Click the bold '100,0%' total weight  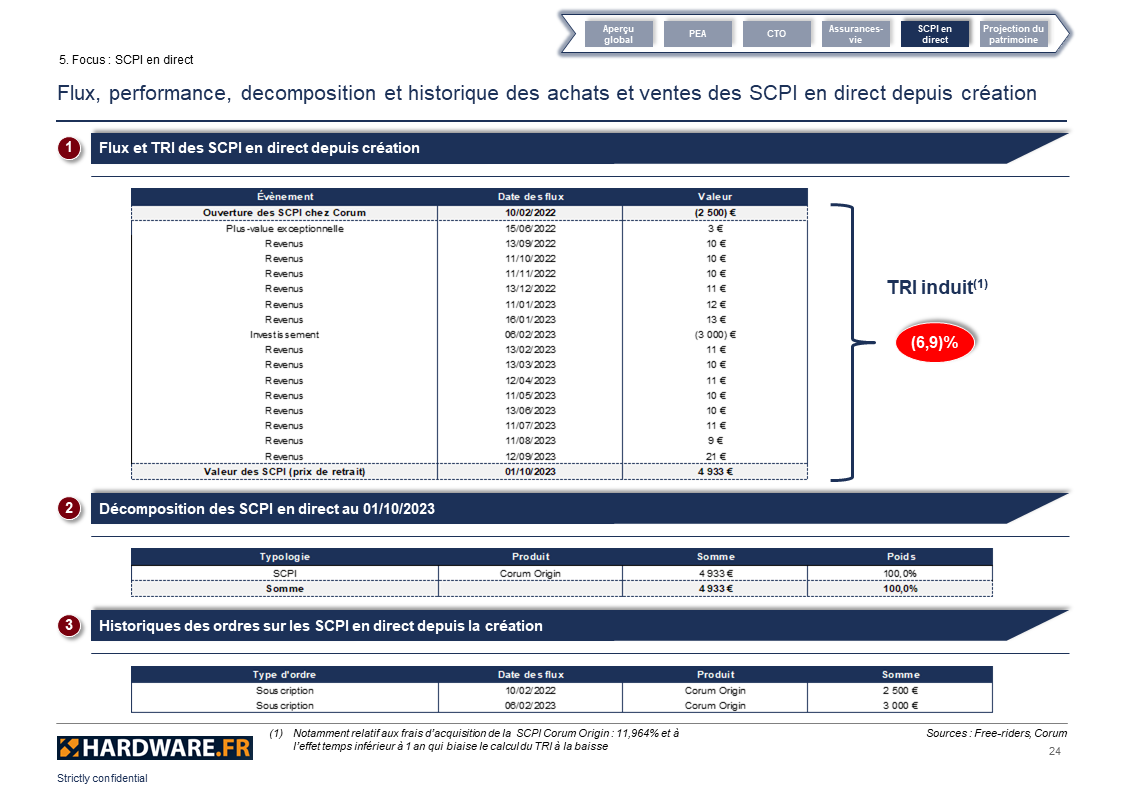[x=900, y=589]
